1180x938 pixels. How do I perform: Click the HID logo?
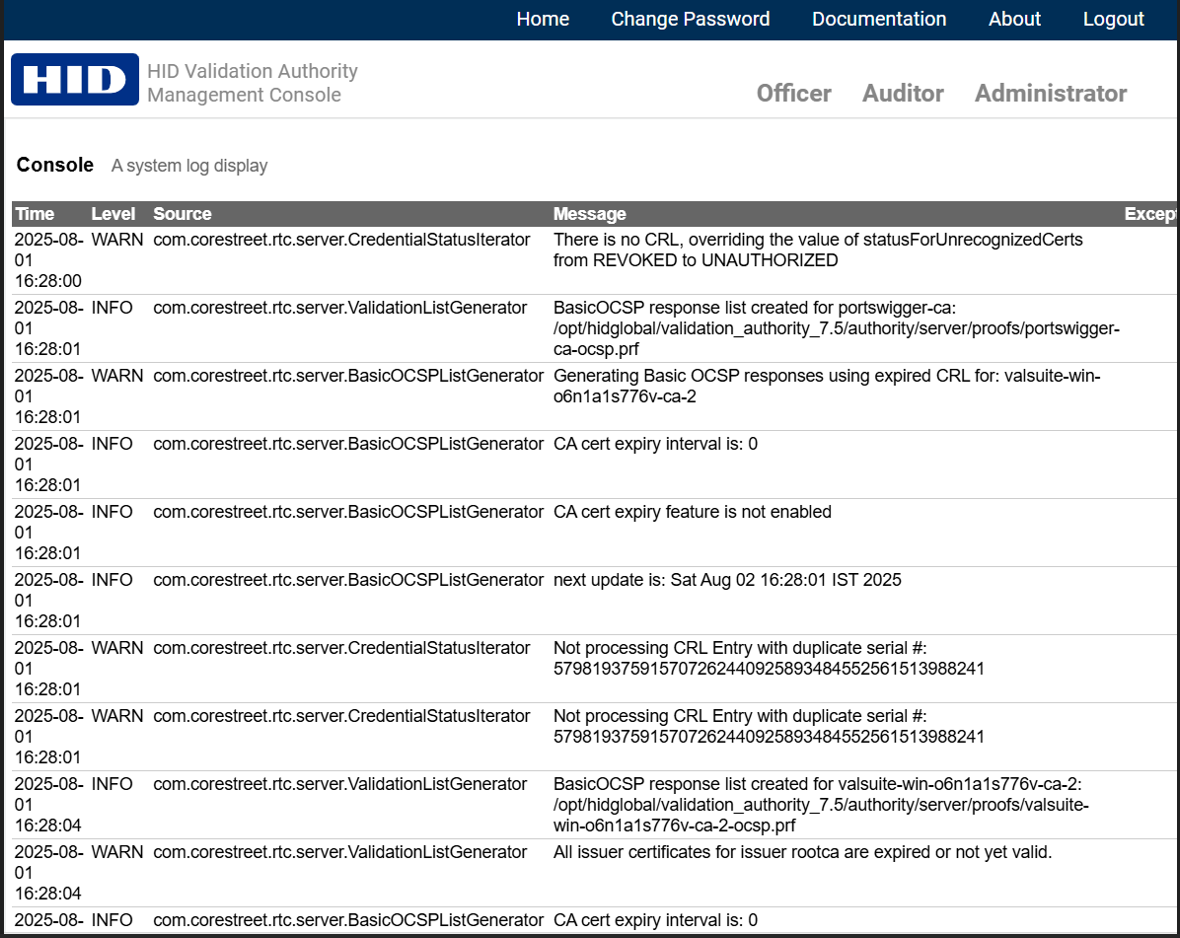click(x=75, y=80)
